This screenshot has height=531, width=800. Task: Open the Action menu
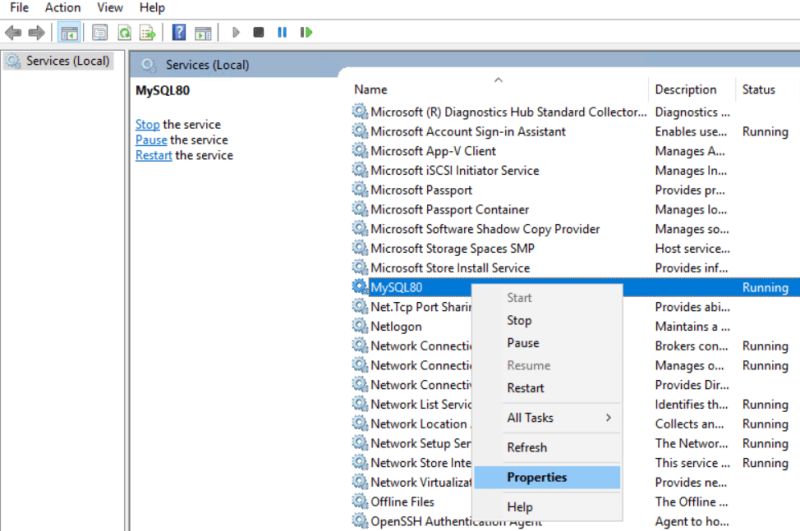[x=63, y=8]
